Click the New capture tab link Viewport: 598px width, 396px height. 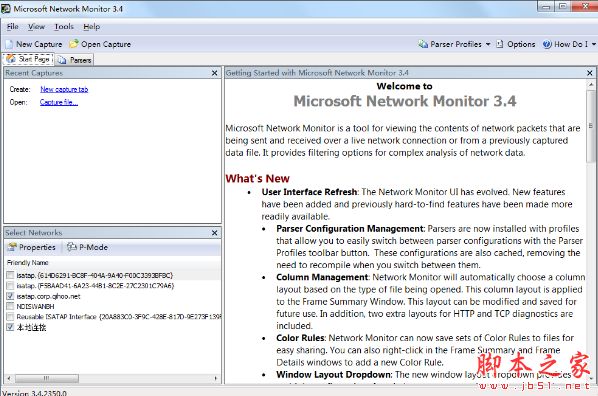tap(64, 89)
